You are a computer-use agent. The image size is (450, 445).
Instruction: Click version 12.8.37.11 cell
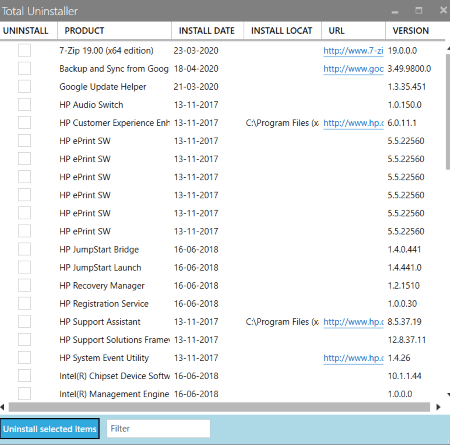pos(407,340)
